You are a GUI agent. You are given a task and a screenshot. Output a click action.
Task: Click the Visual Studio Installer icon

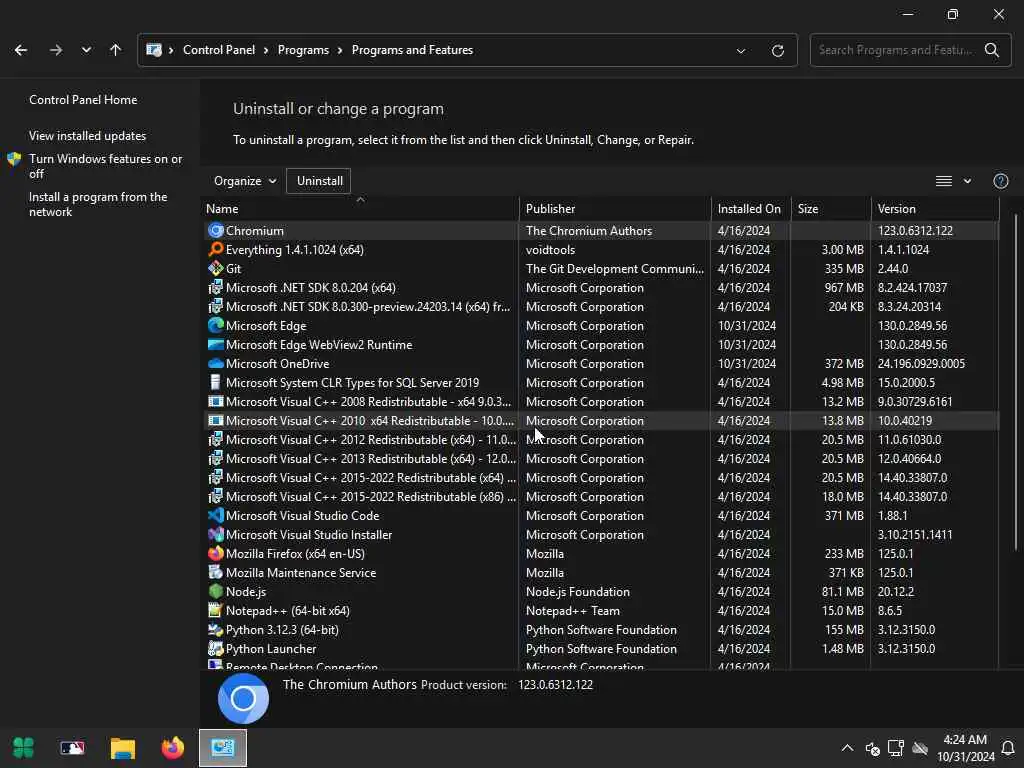216,534
